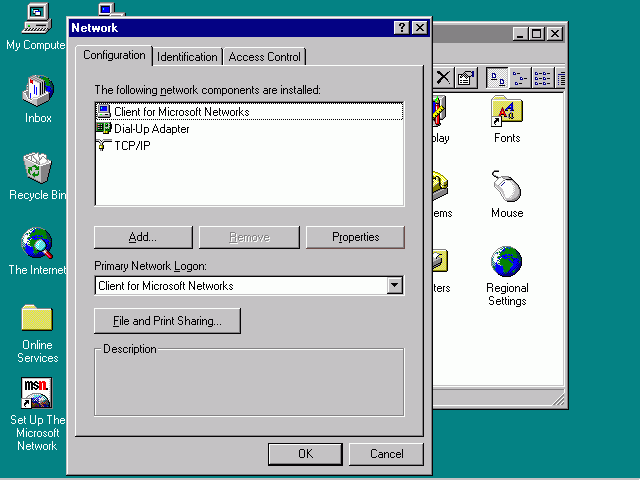Expand the Primary Network Logon dropdown arrow
640x480 pixels.
[394, 286]
